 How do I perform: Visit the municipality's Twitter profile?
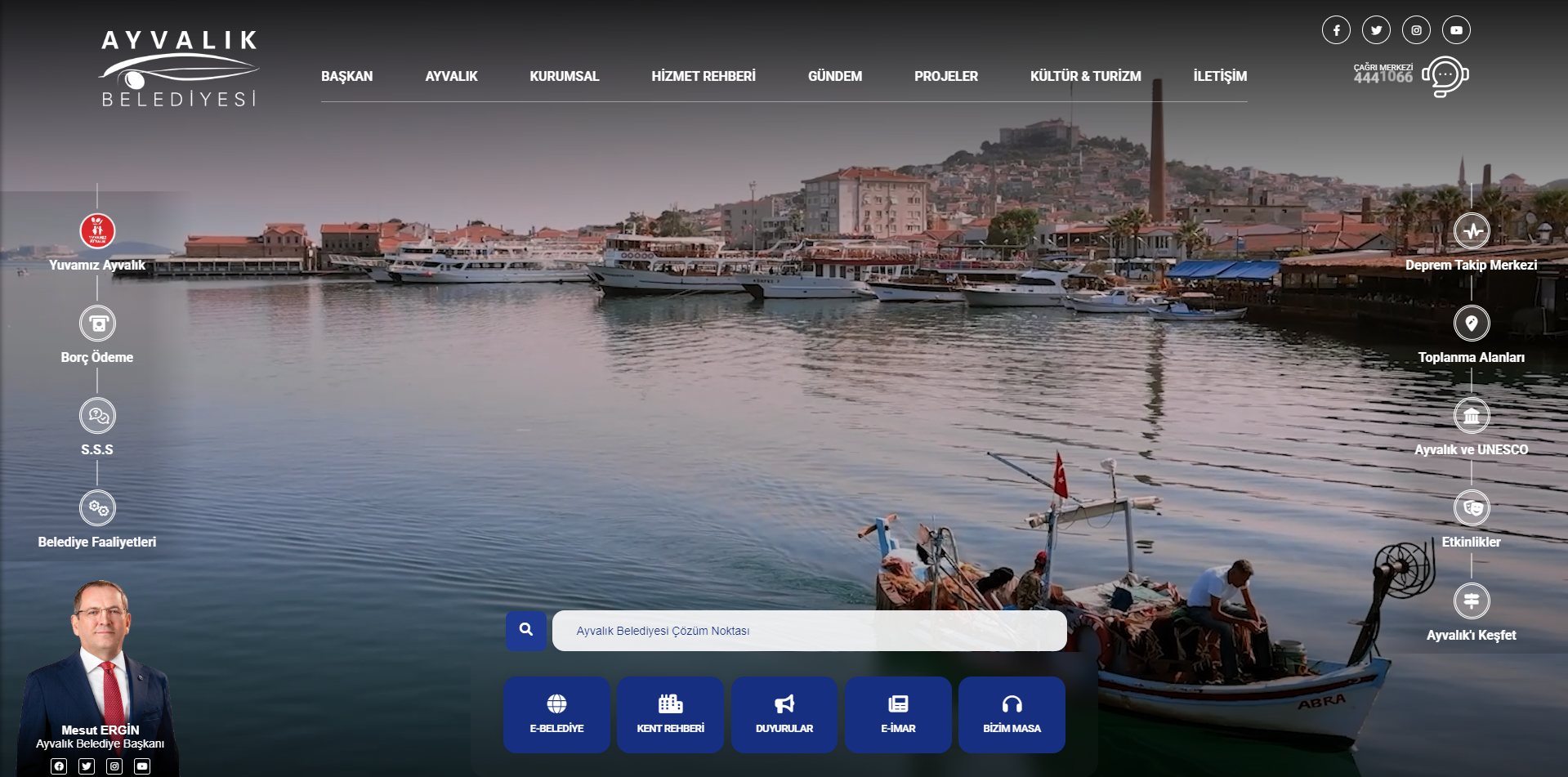click(1377, 29)
